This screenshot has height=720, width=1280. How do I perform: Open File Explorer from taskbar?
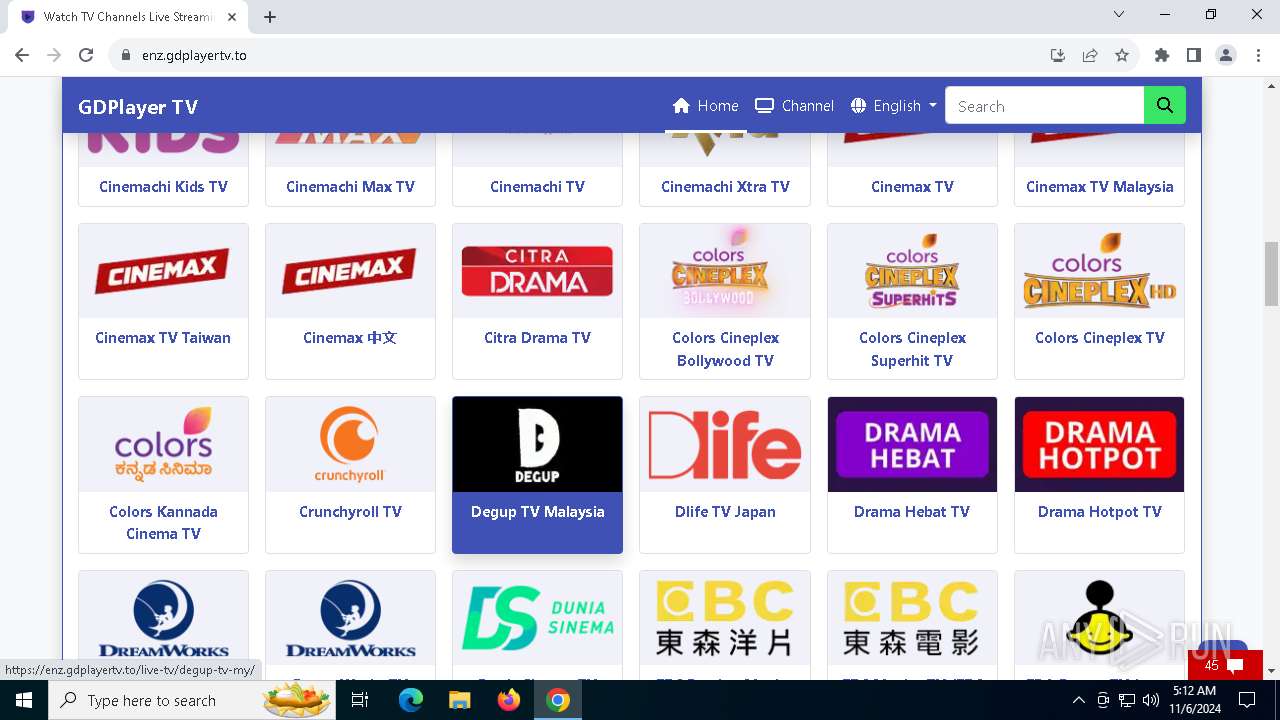point(460,700)
